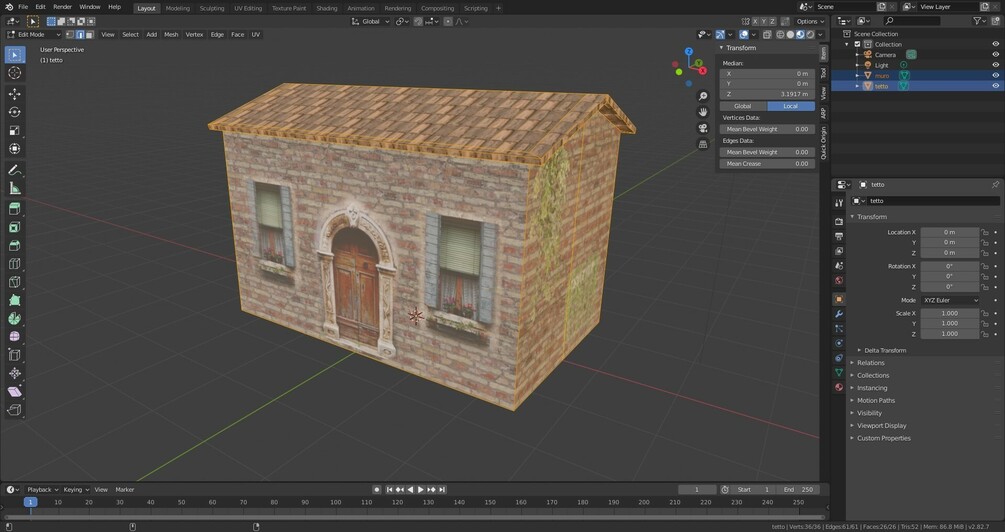Open the Global transform orientation dropdown
The width and height of the screenshot is (1005, 532).
click(370, 21)
